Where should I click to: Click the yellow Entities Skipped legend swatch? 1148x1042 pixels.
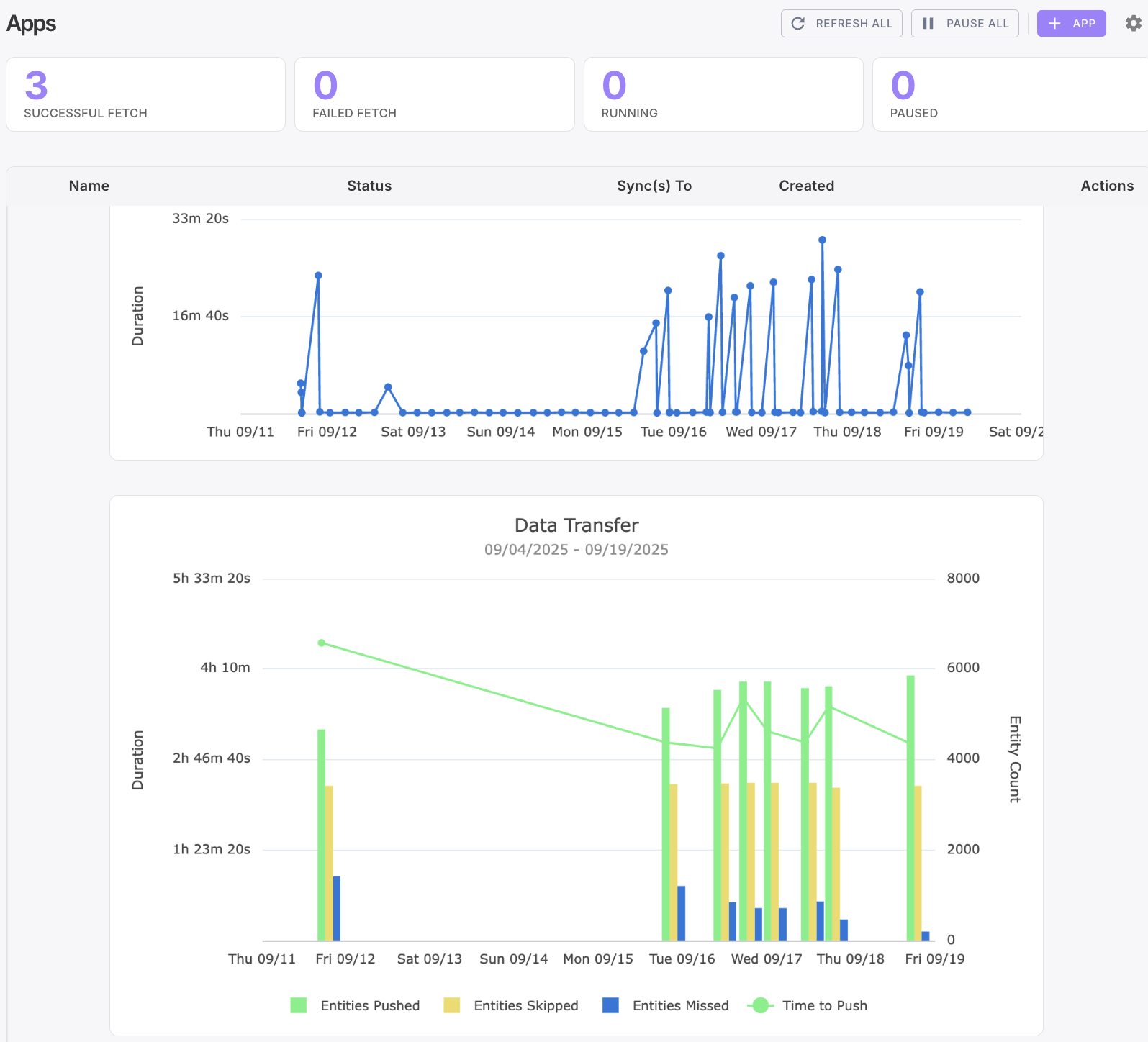452,1005
